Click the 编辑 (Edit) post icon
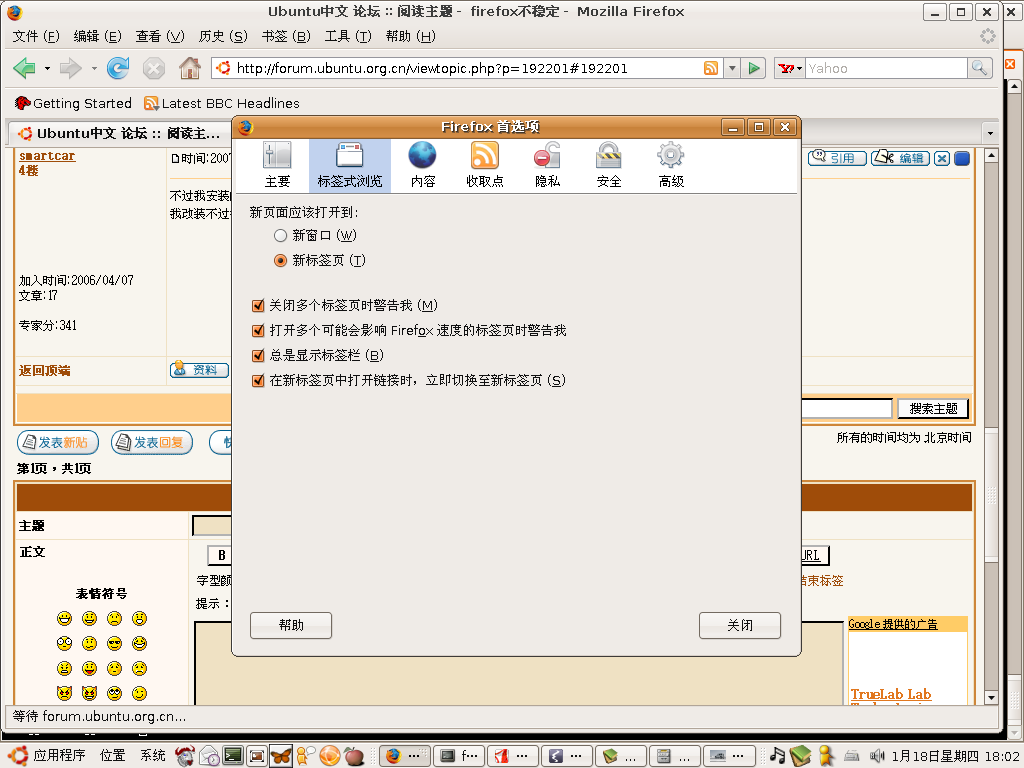Screen dimensions: 1024x768 click(x=900, y=158)
